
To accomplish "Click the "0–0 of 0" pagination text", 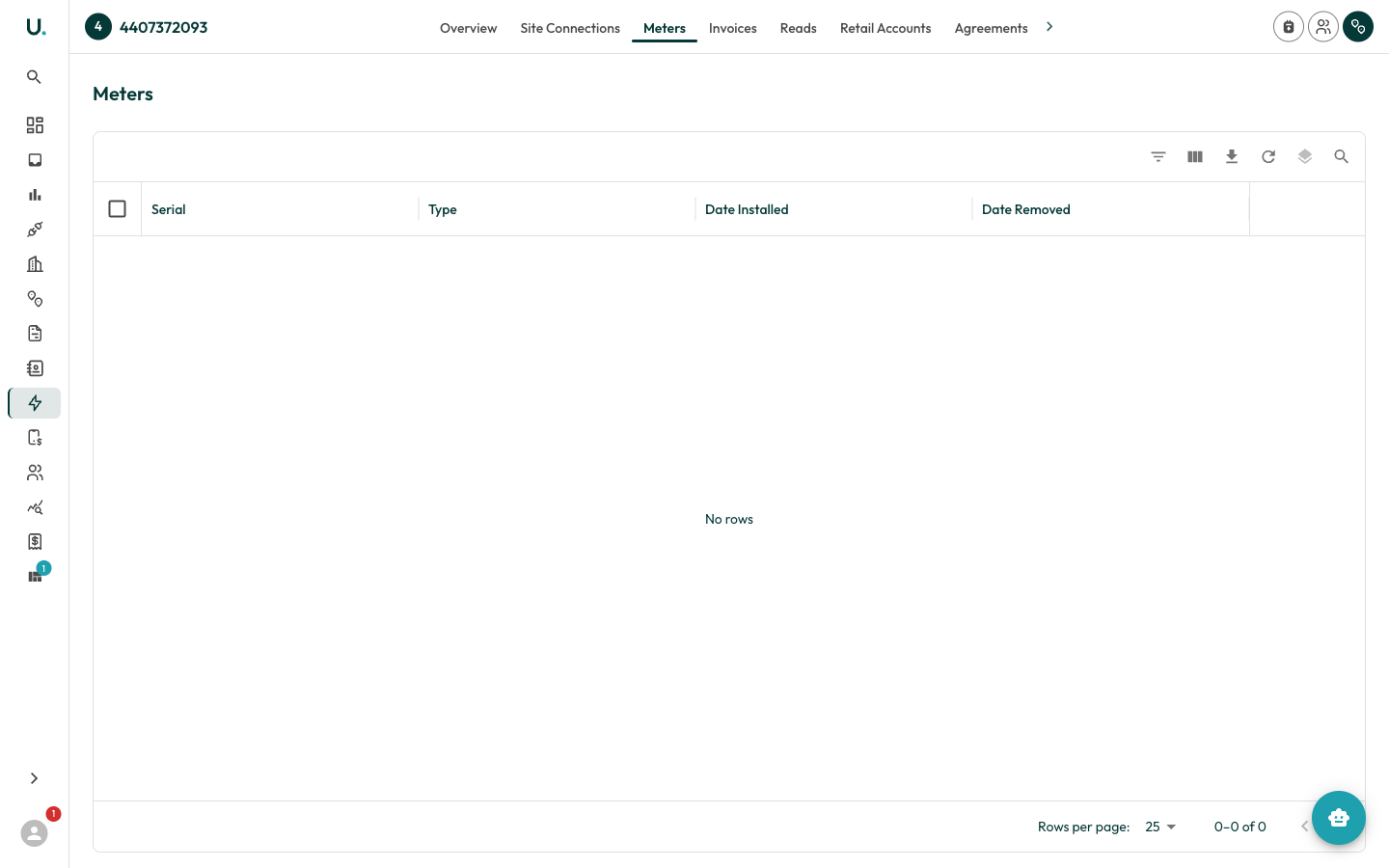I will point(1240,827).
